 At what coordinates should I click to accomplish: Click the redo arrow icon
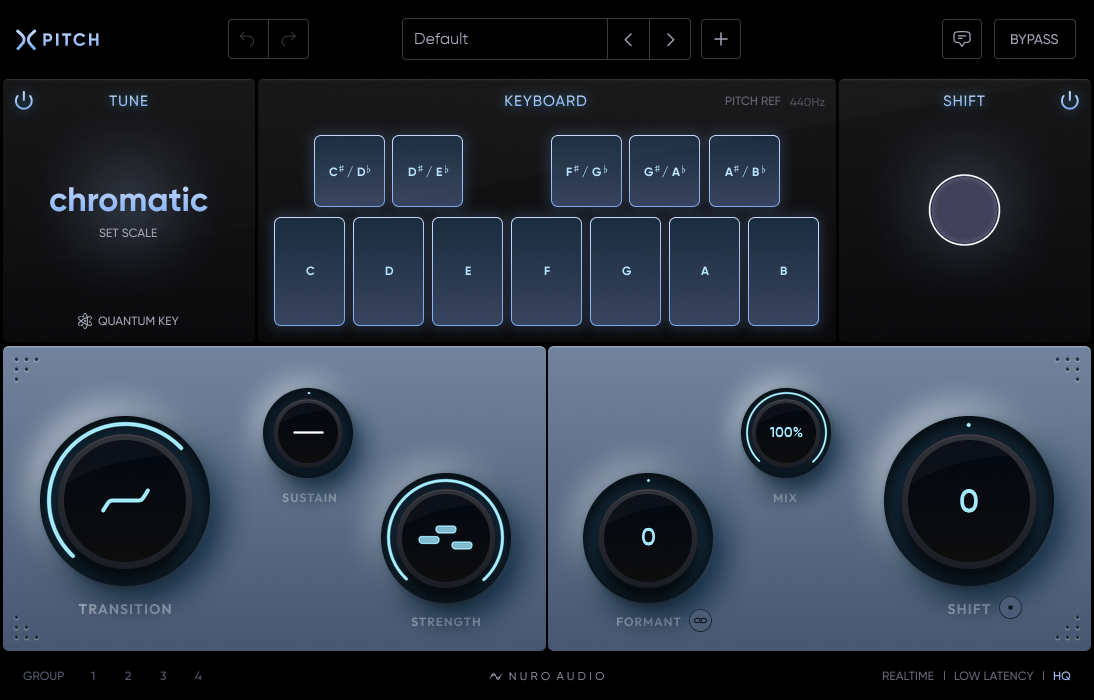[x=289, y=39]
